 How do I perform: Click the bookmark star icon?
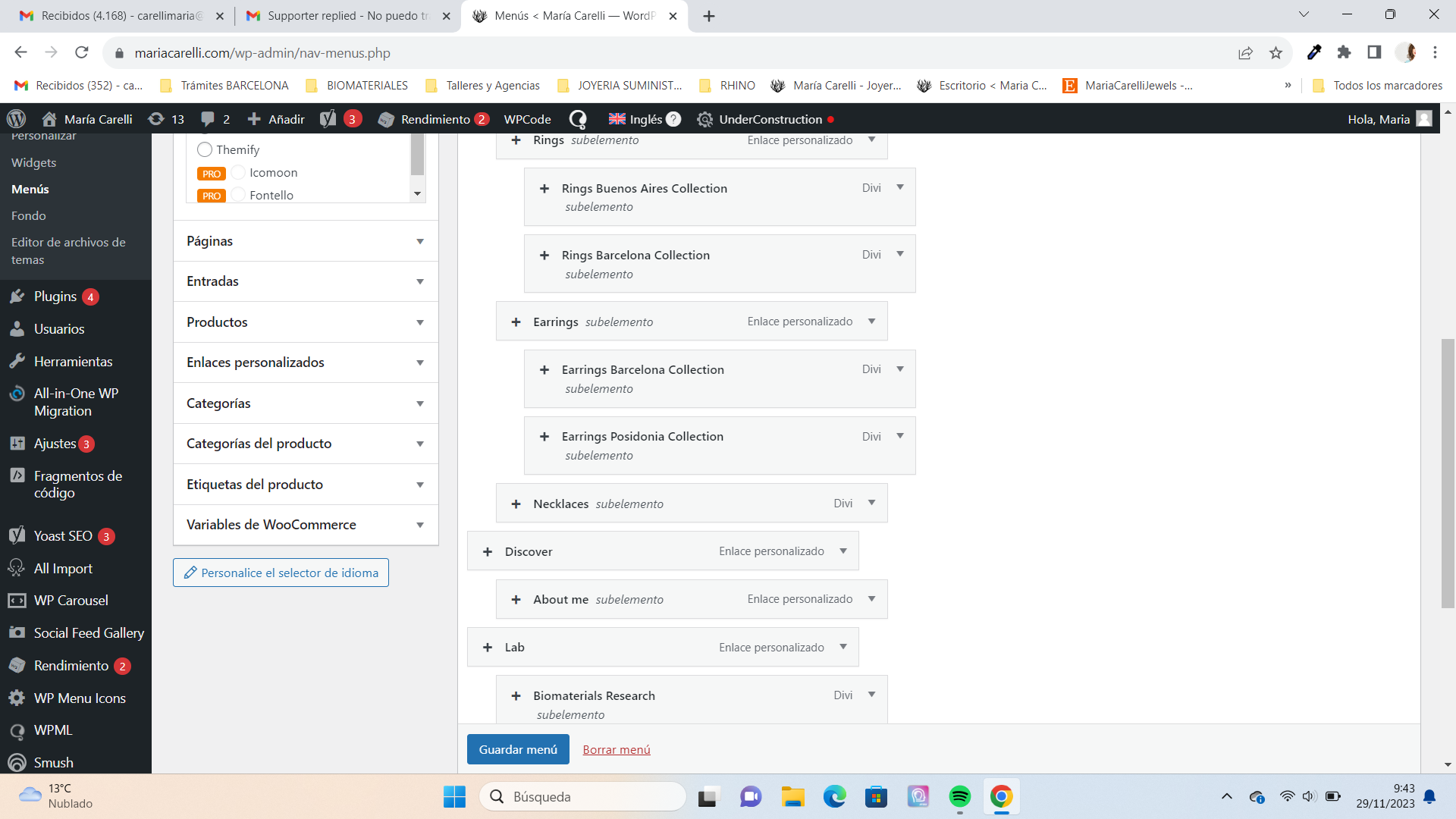tap(1276, 53)
